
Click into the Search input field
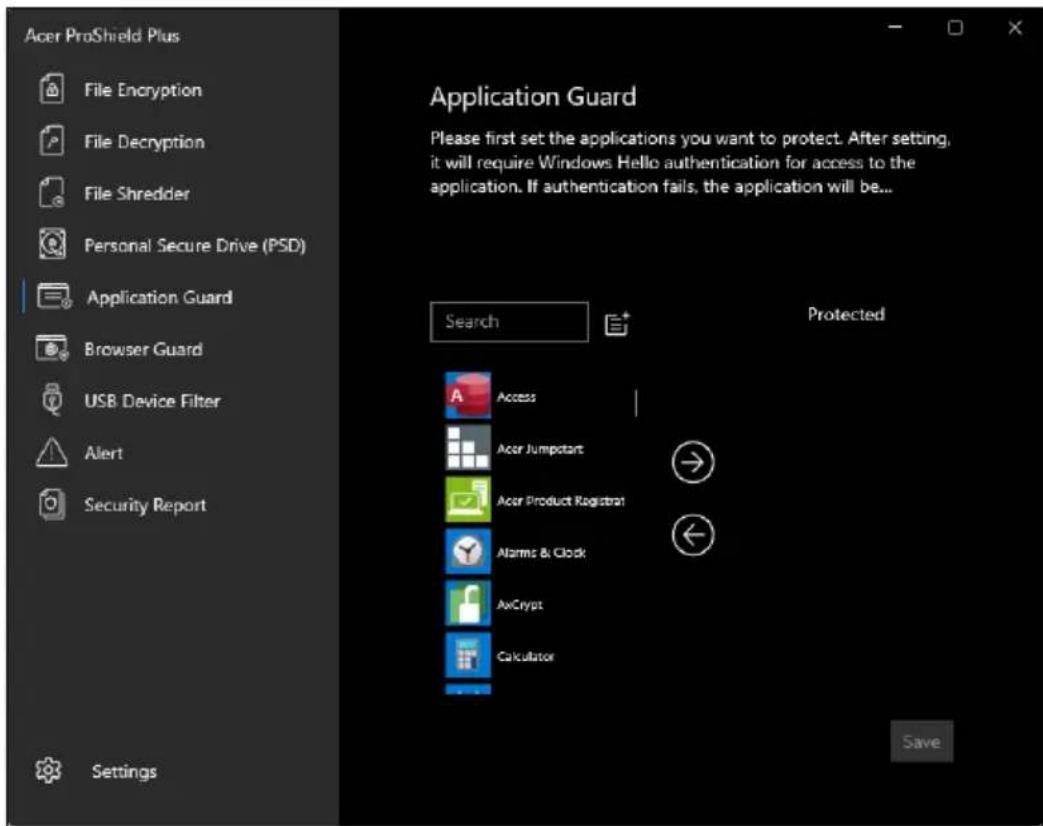tap(509, 322)
